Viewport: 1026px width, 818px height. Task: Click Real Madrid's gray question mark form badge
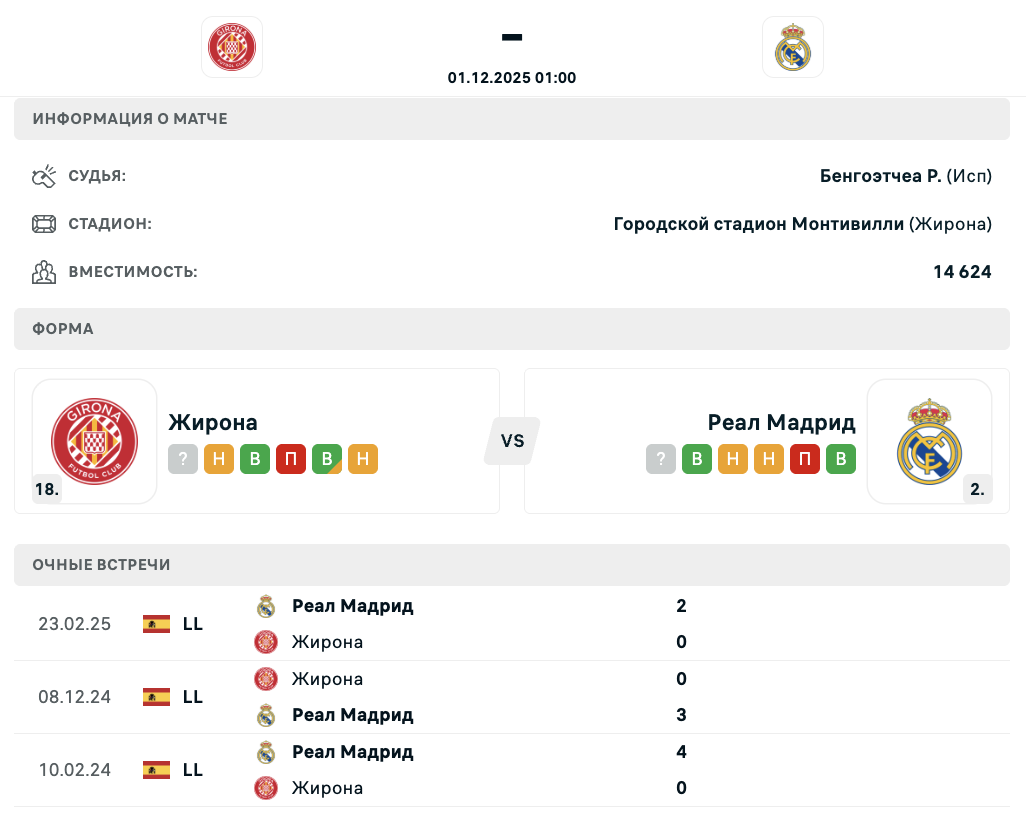coord(661,459)
